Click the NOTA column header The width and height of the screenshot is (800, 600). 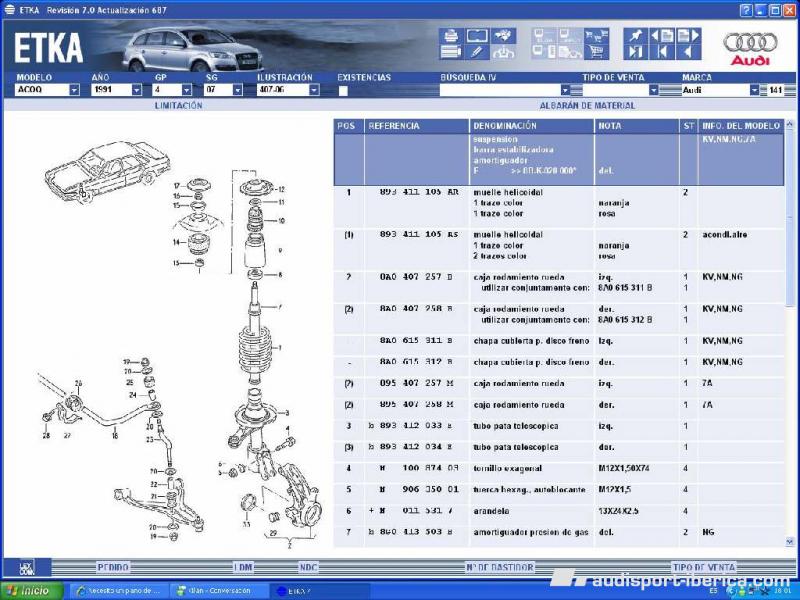pyautogui.click(x=637, y=126)
